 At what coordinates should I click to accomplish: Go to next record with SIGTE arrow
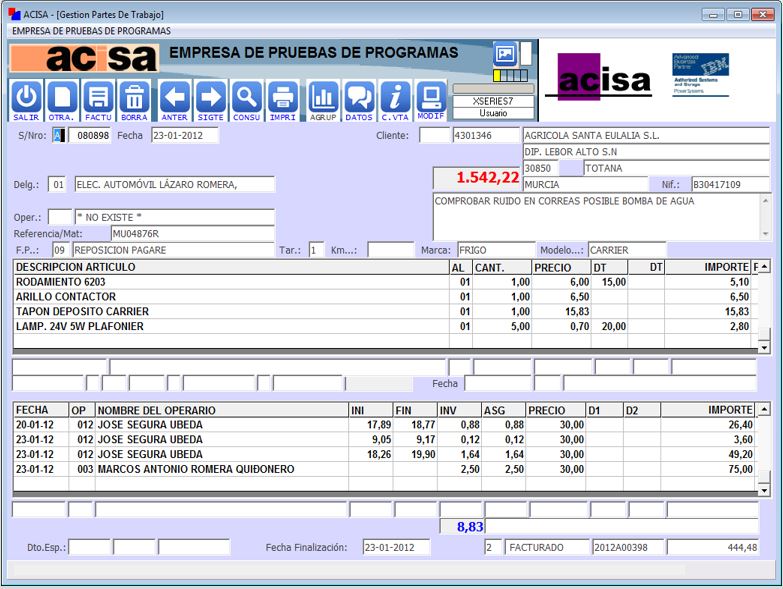(x=210, y=100)
